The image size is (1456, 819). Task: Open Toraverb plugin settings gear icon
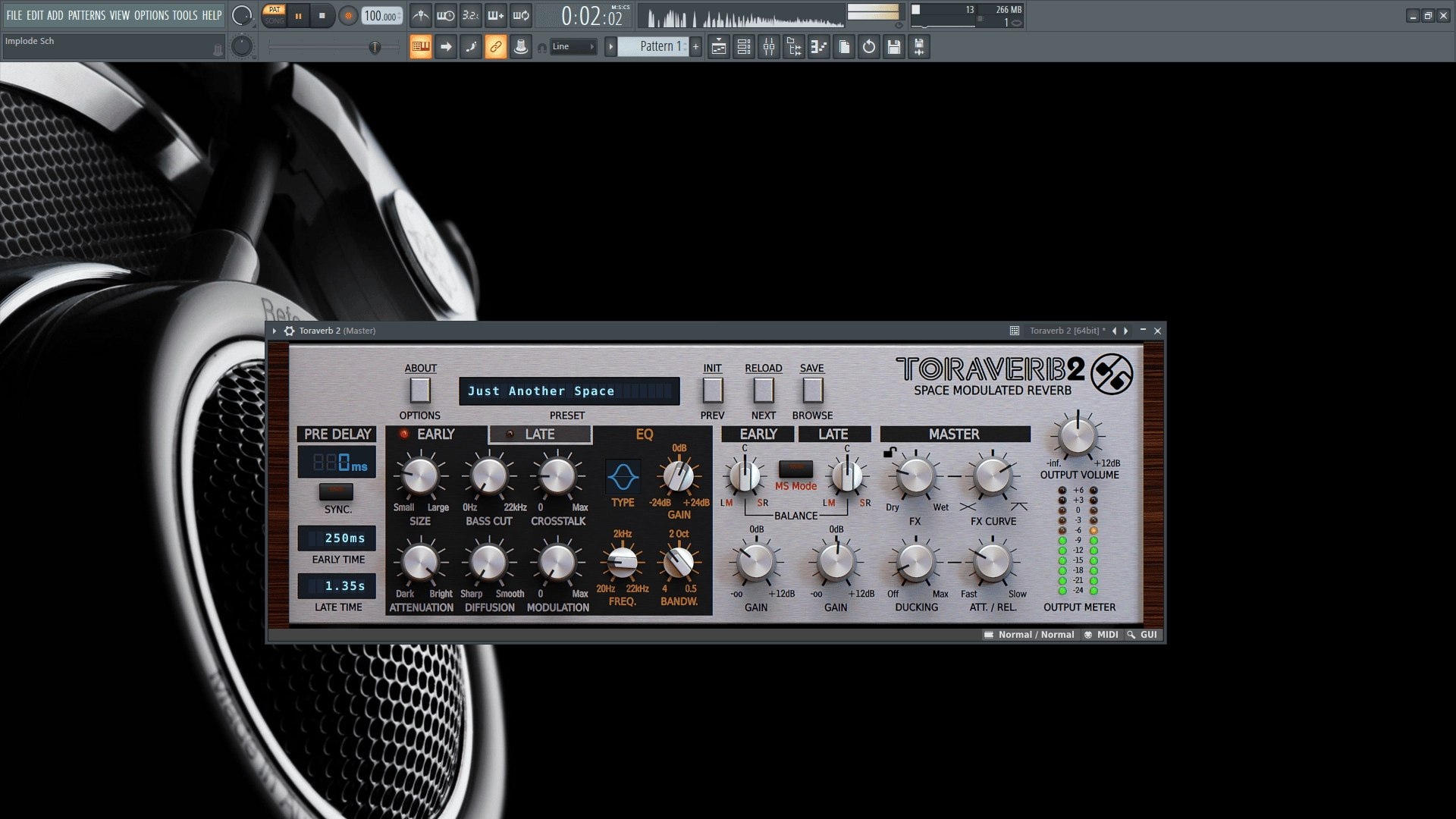pyautogui.click(x=289, y=331)
